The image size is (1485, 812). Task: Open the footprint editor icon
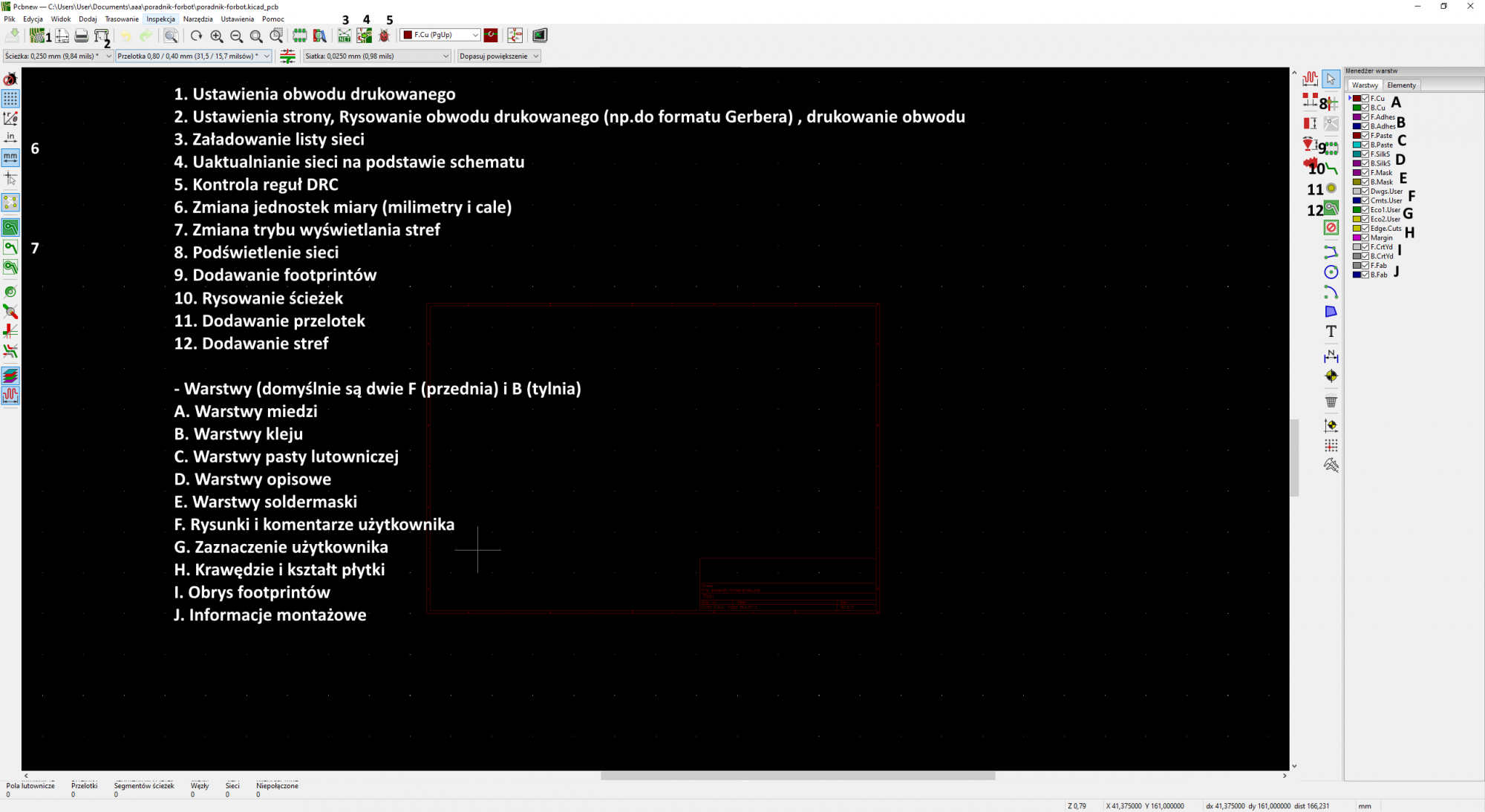click(300, 35)
